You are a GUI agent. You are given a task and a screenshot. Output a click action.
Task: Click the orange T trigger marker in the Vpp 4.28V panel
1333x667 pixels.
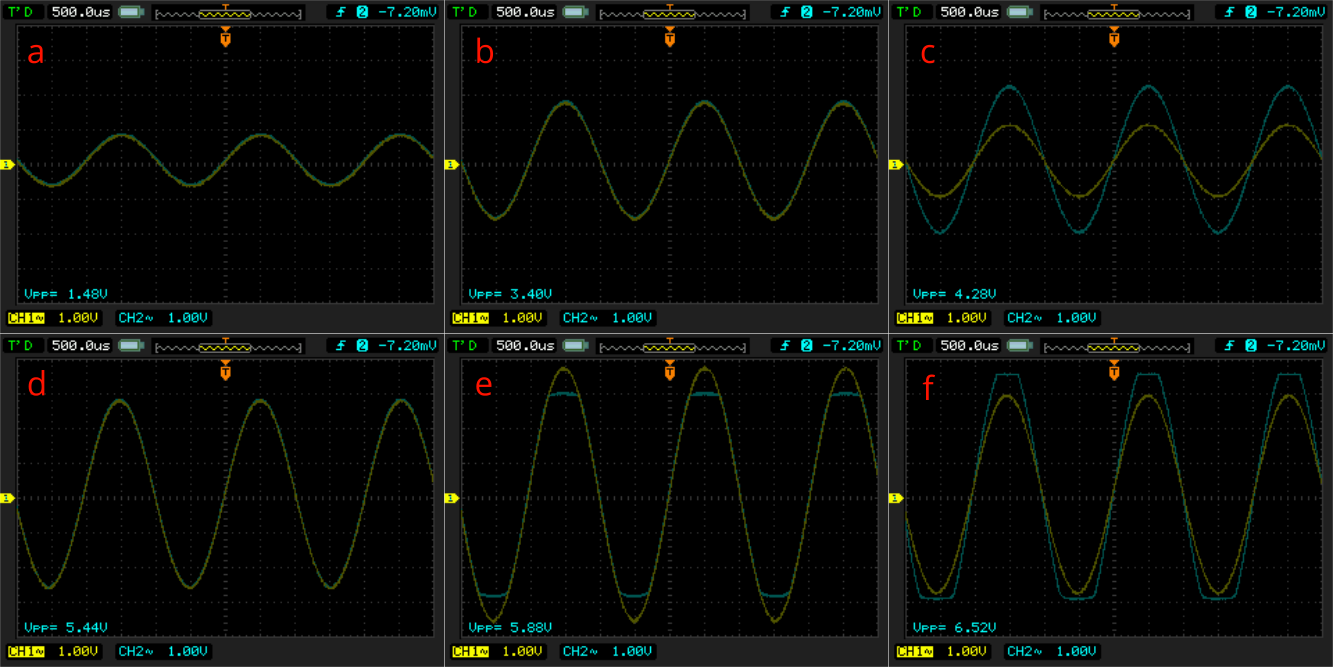coord(1113,37)
